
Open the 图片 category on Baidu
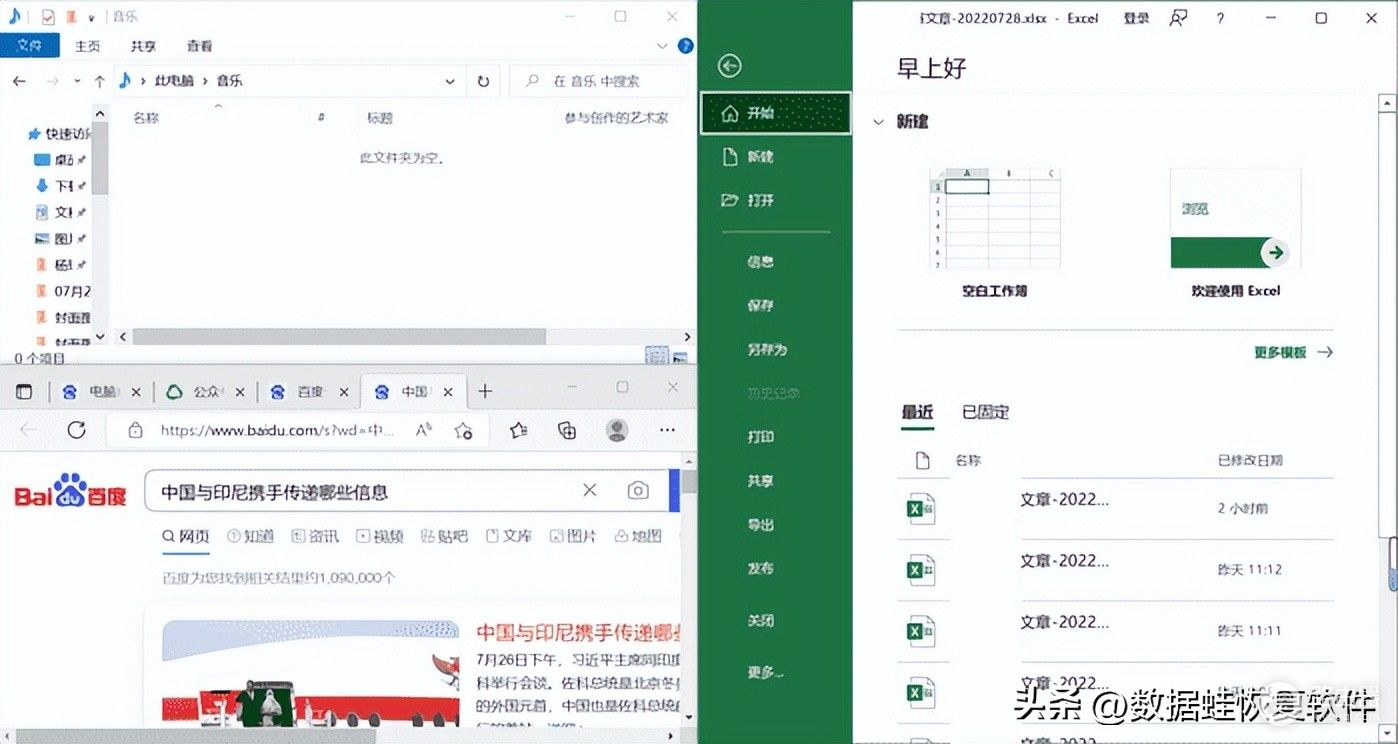click(574, 536)
